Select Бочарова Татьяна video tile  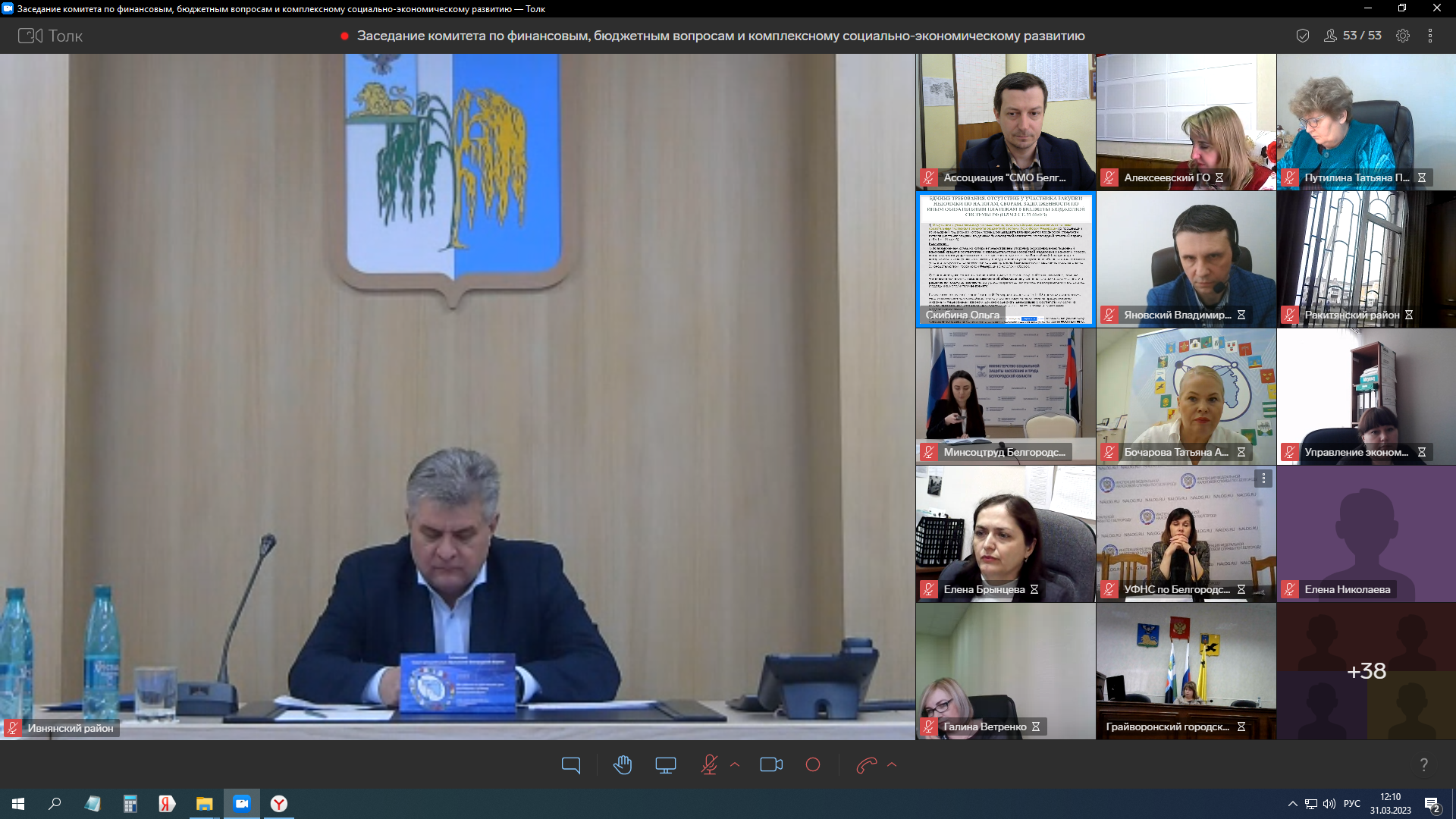(x=1186, y=396)
